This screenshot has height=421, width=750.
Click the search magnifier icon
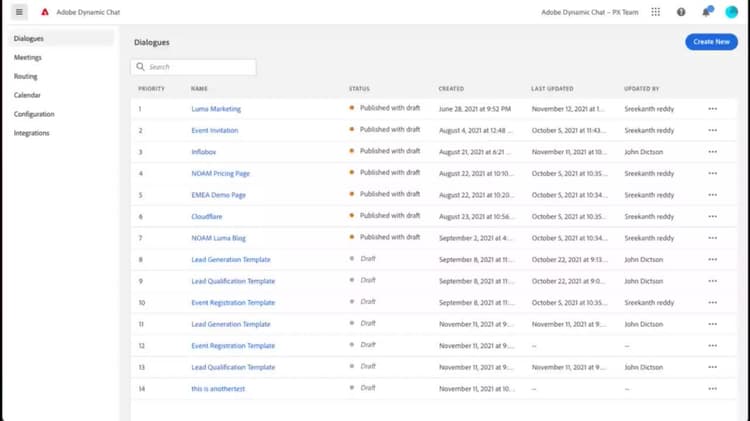coord(141,67)
